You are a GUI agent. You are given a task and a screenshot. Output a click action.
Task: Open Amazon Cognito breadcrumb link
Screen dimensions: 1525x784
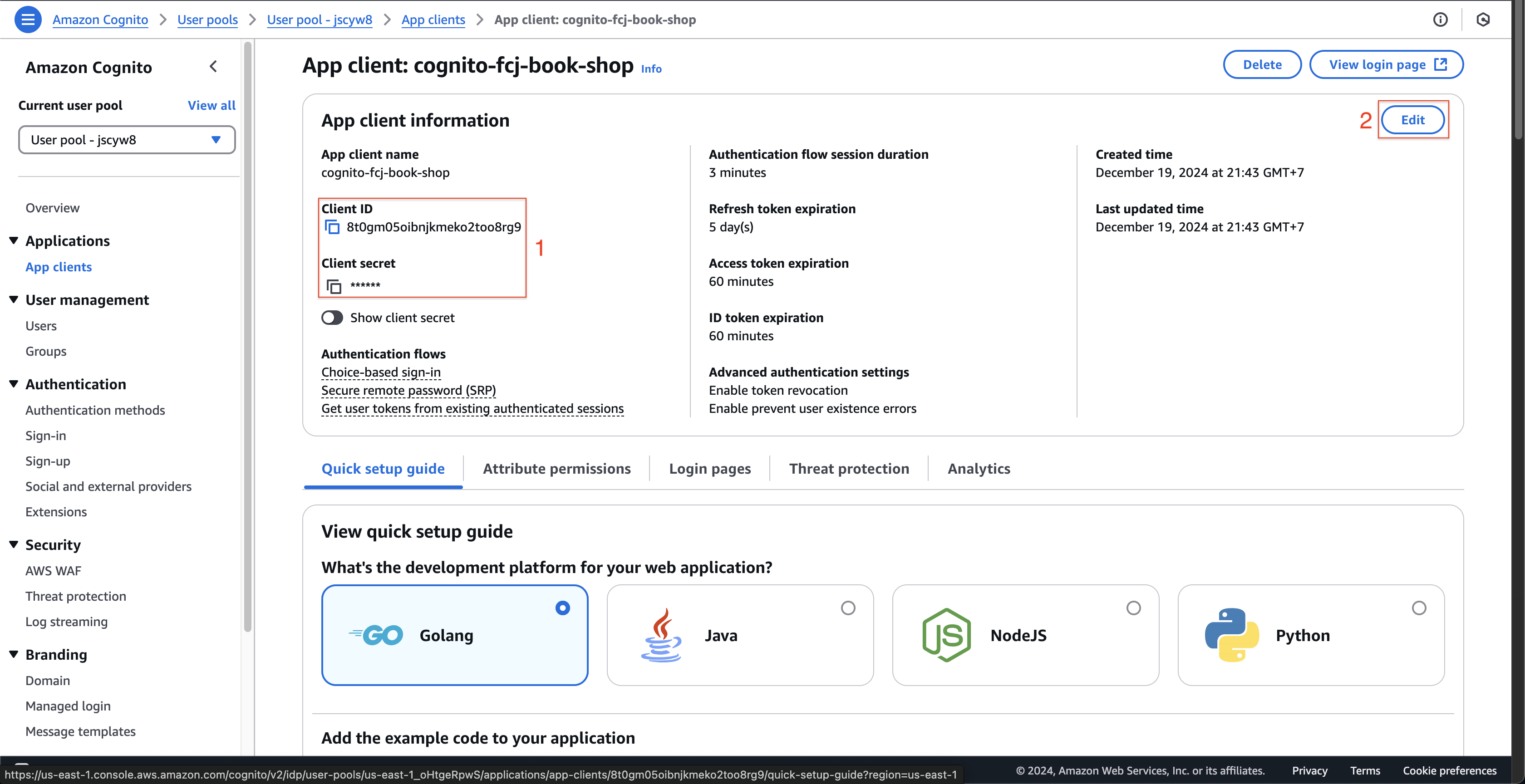(100, 20)
